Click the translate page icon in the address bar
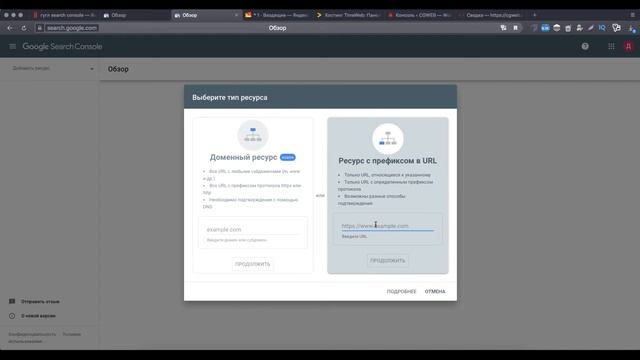The width and height of the screenshot is (640, 360). 503,28
